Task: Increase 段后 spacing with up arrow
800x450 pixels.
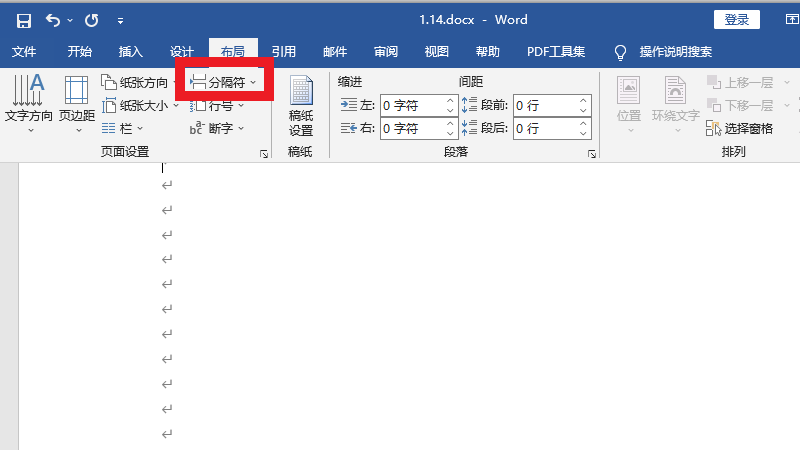Action: click(x=583, y=124)
